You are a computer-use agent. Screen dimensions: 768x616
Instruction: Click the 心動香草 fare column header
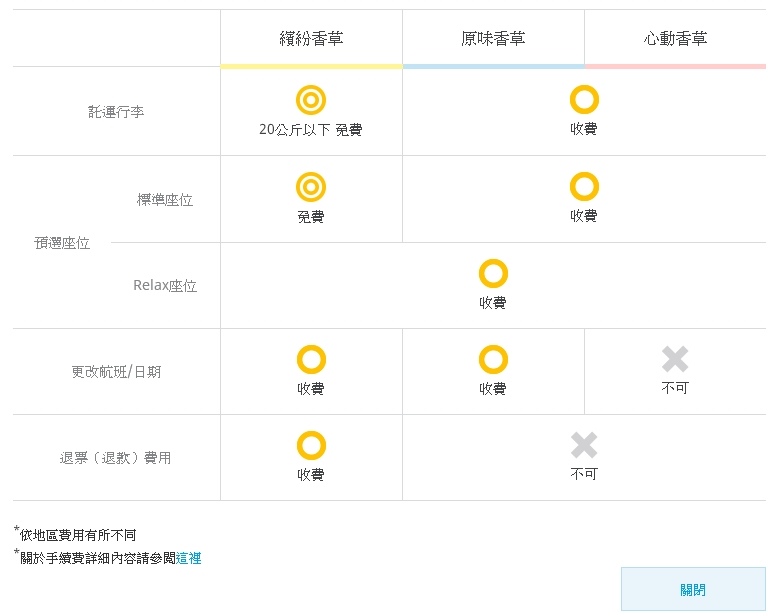coord(675,39)
